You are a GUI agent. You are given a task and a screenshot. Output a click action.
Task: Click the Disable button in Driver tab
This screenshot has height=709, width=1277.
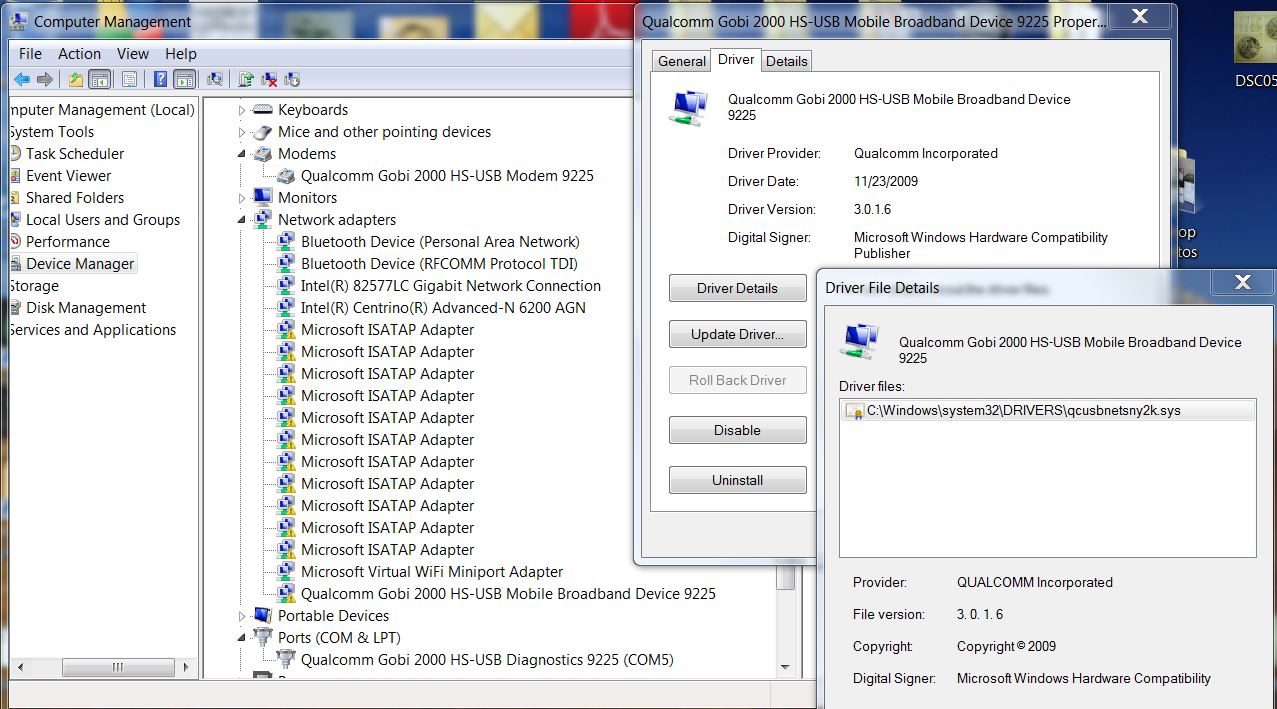(x=738, y=430)
